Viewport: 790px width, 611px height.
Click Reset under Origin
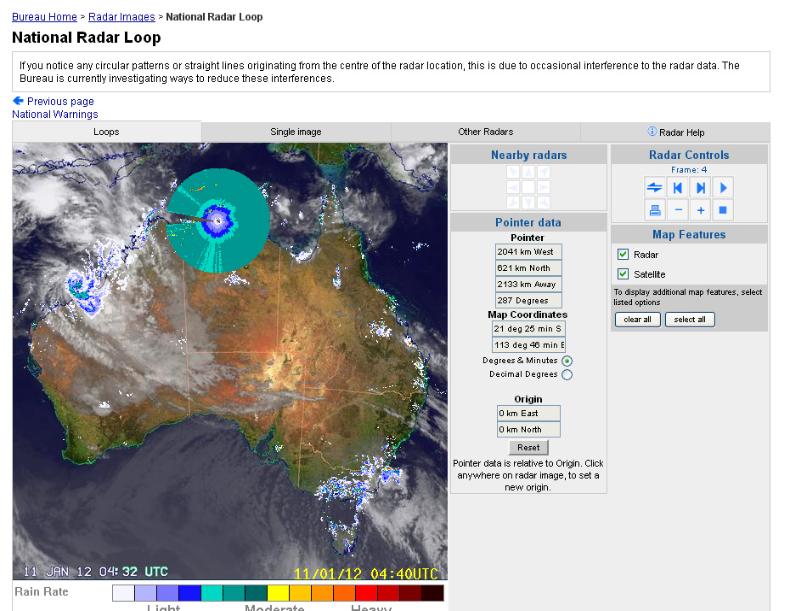click(x=528, y=448)
